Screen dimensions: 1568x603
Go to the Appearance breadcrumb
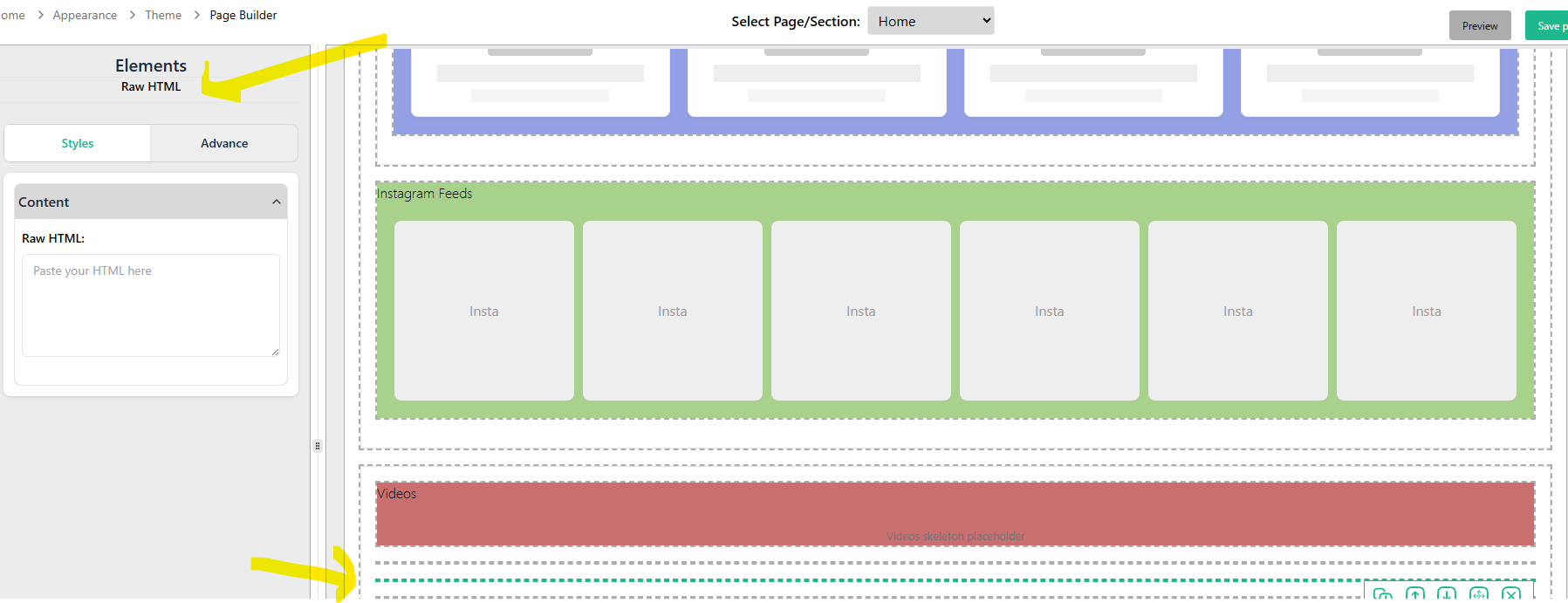[x=85, y=15]
